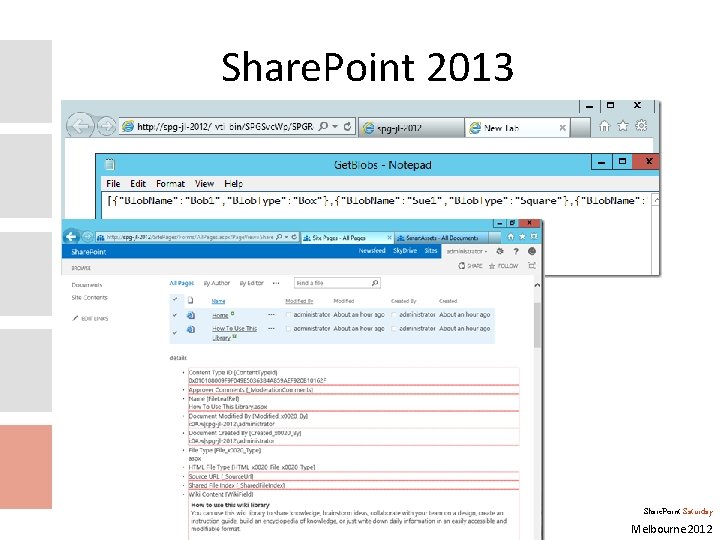
Task: Click the focus on content icon
Action: tap(532, 265)
